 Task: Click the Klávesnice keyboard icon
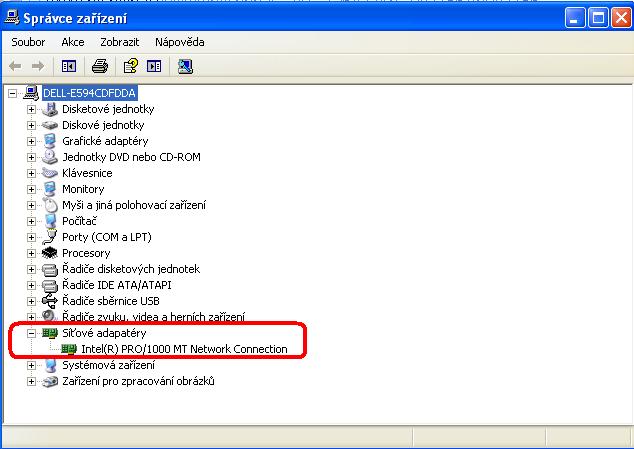(50, 173)
